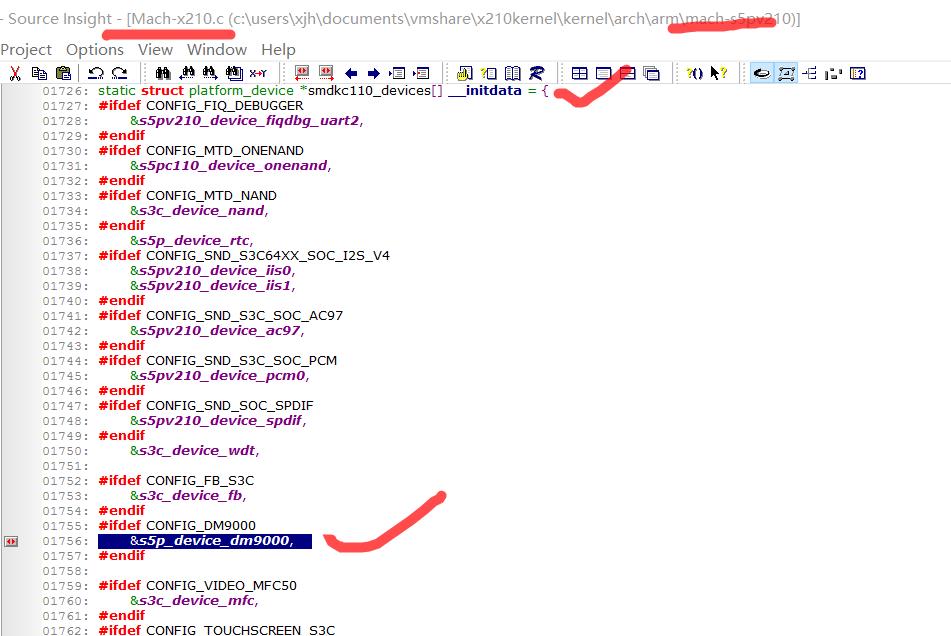Click CONFIG_SND_SOC_SPDIF macro text
Screen dimensions: 951x636
pos(229,406)
